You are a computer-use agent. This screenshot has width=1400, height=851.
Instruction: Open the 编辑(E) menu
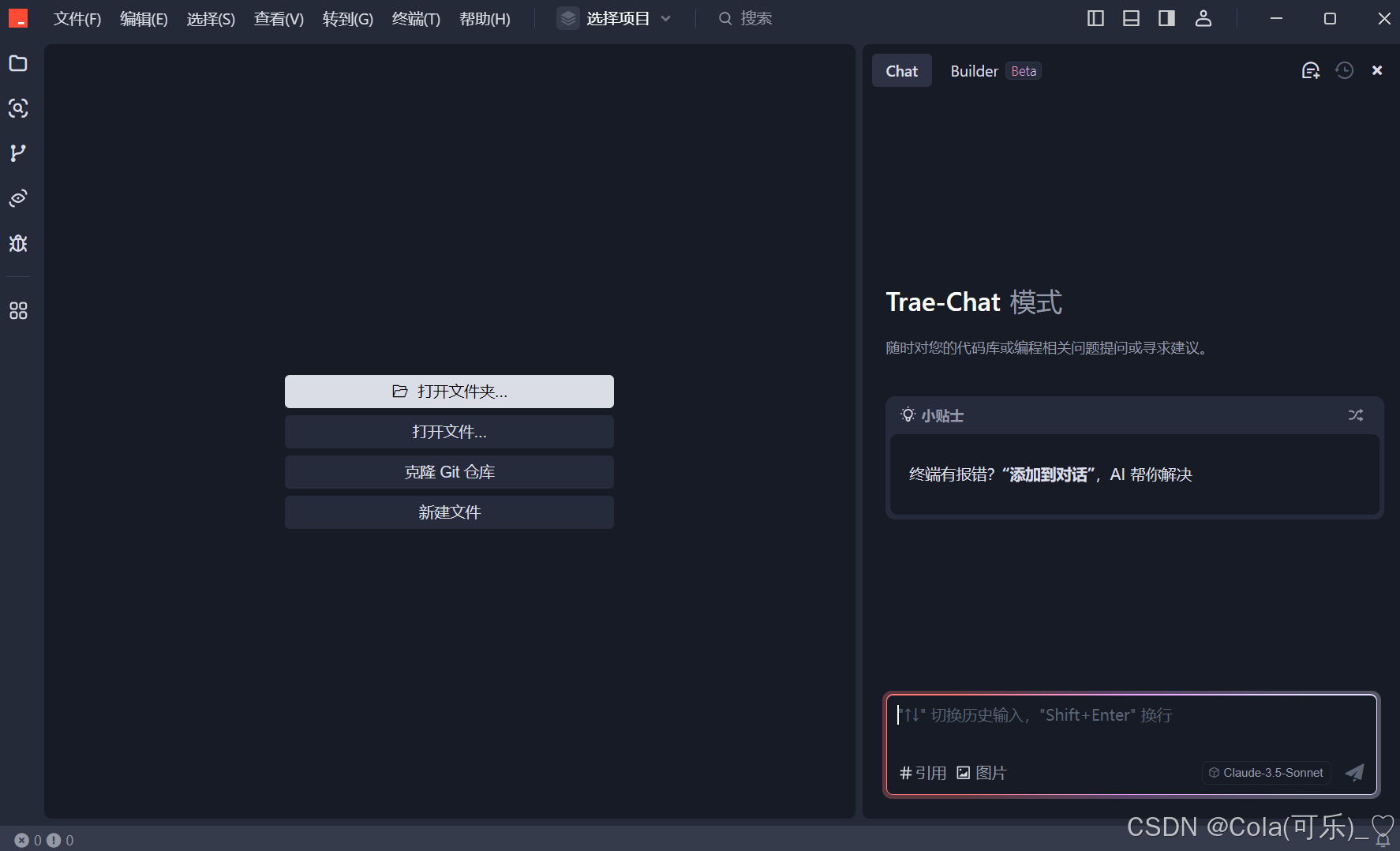[x=144, y=19]
